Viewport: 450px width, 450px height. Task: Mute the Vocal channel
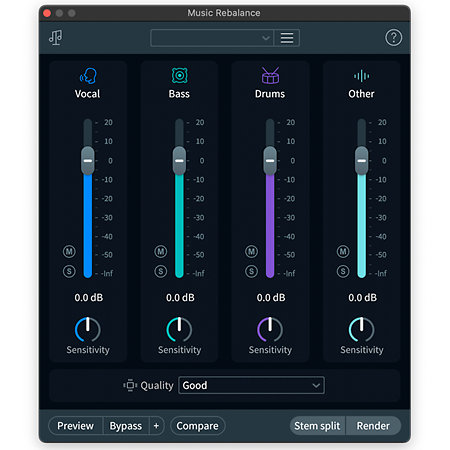click(69, 251)
